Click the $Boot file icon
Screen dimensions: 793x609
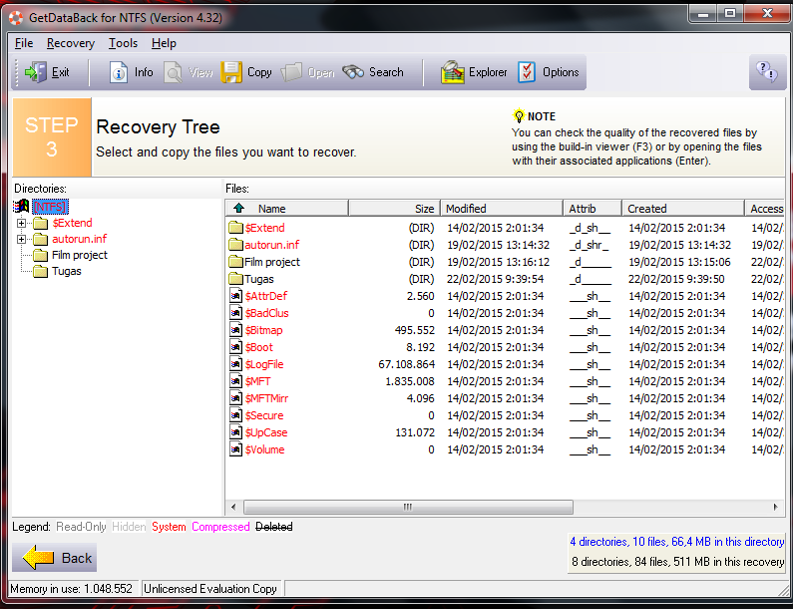236,347
